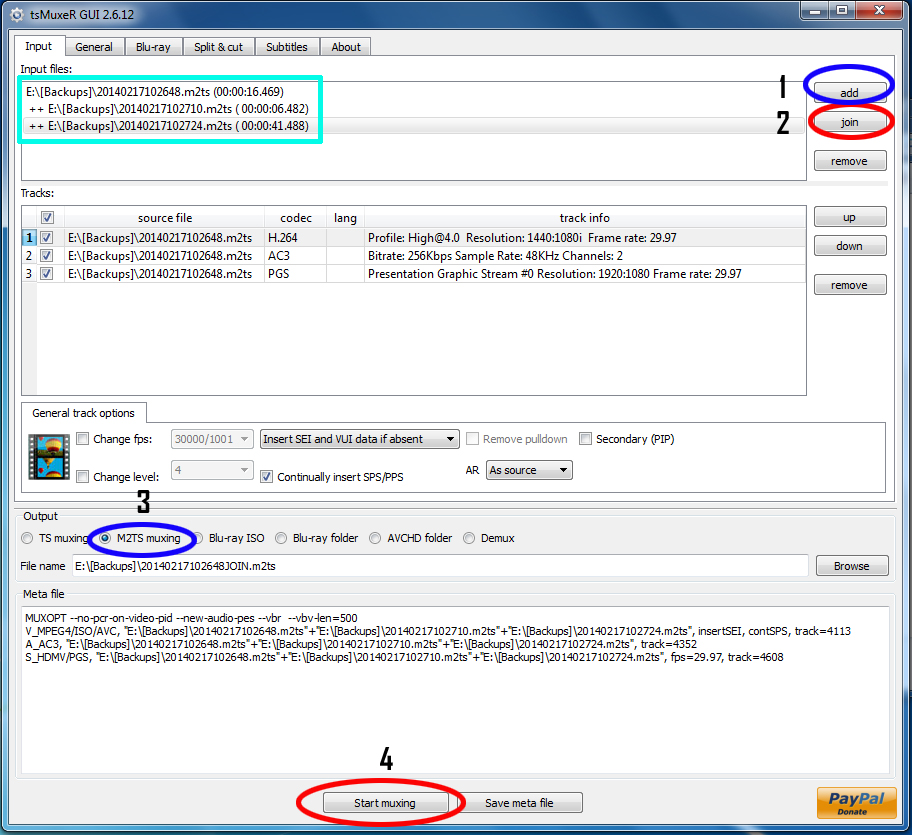This screenshot has width=912, height=835.
Task: Select Blu-ray folder output option
Action: point(281,538)
